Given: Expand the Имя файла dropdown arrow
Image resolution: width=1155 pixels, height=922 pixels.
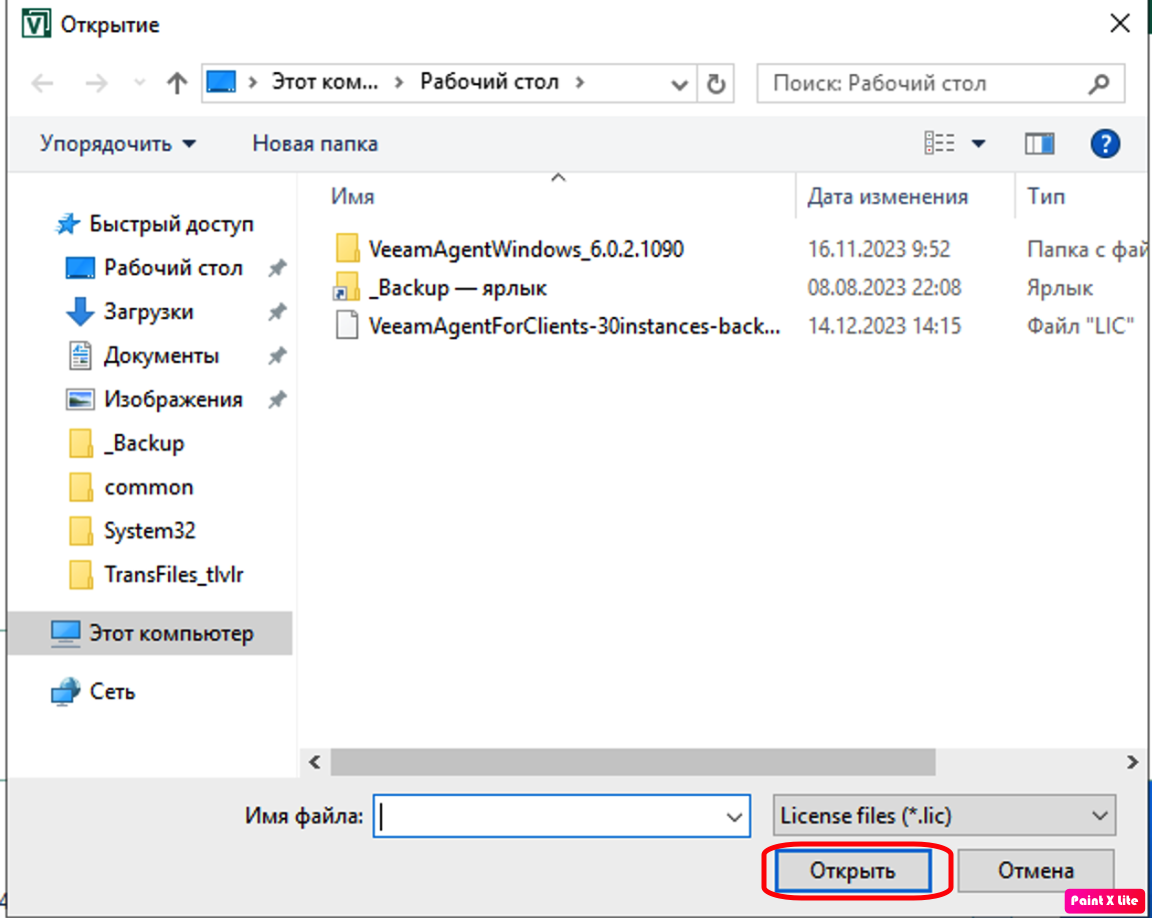Looking at the screenshot, I should pos(734,817).
